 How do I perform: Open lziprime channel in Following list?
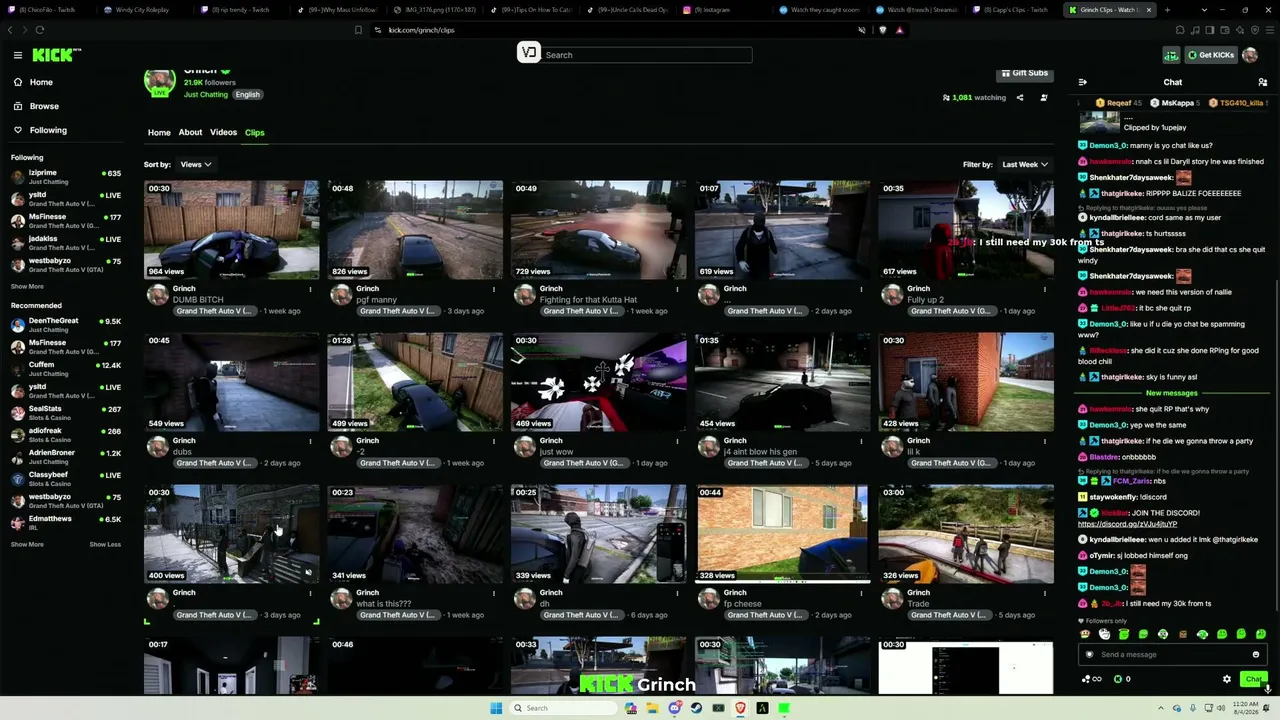click(66, 177)
